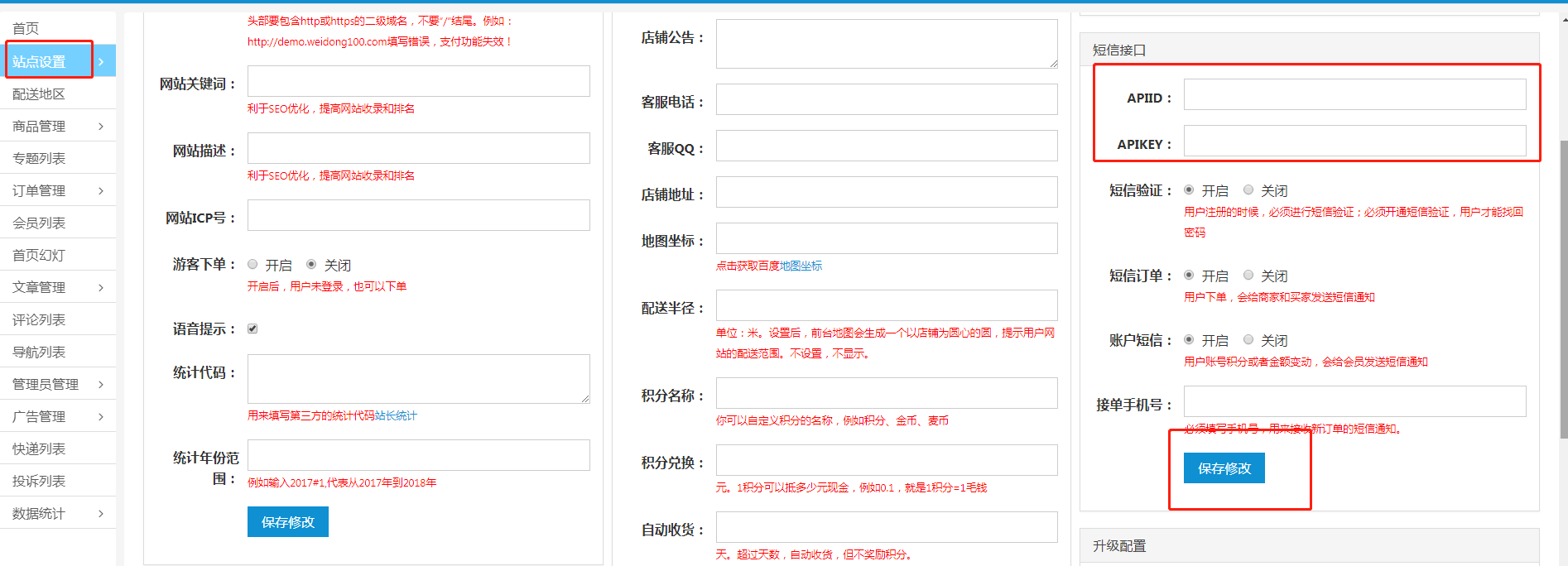
Task: Open the 站长统计 link
Action: [x=396, y=416]
